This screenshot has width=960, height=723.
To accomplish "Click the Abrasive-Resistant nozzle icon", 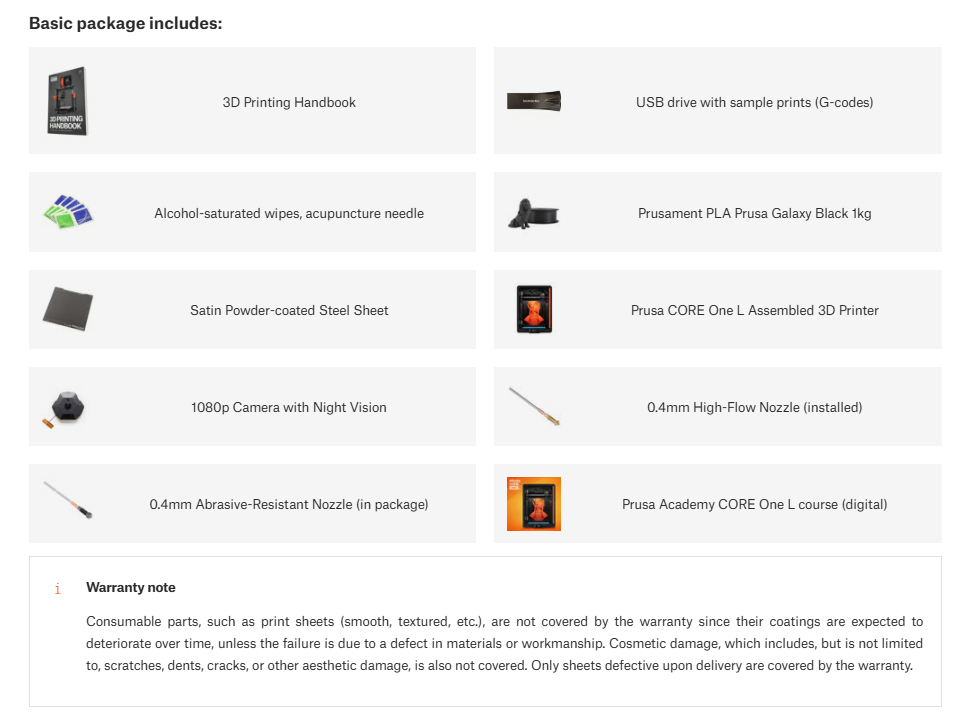I will tap(67, 500).
